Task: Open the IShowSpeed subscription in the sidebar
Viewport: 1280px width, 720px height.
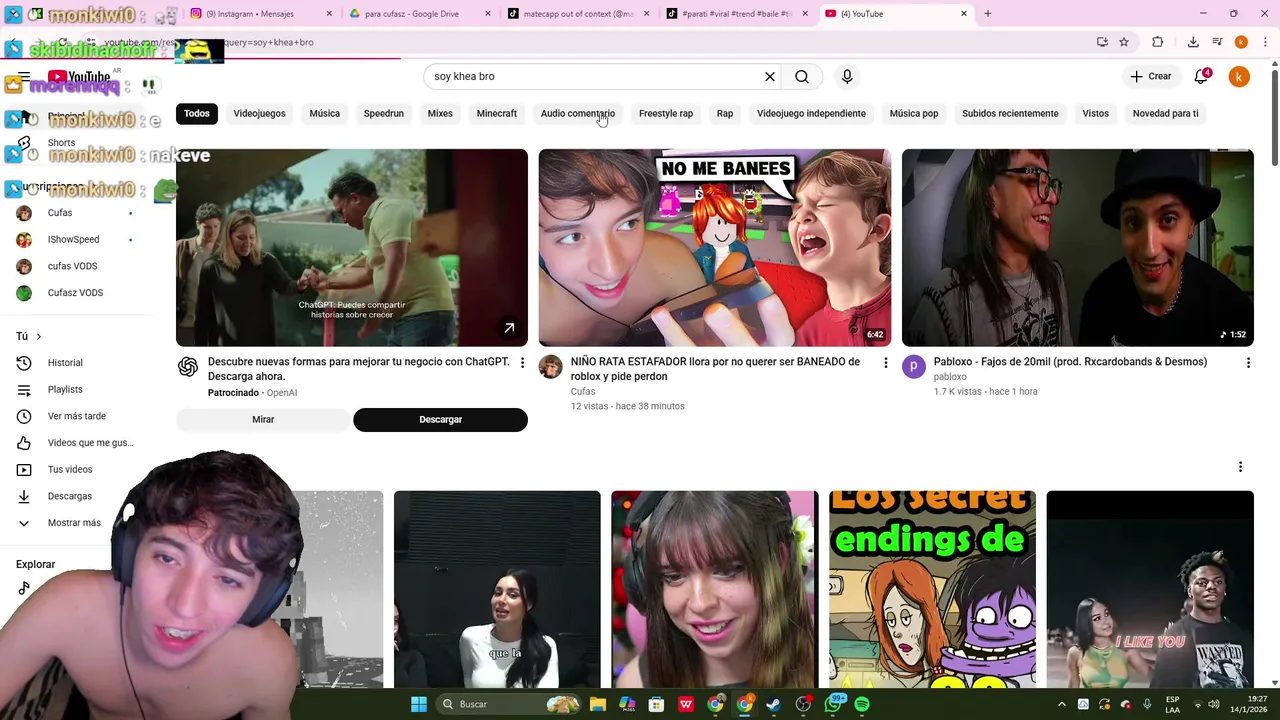Action: [x=73, y=239]
